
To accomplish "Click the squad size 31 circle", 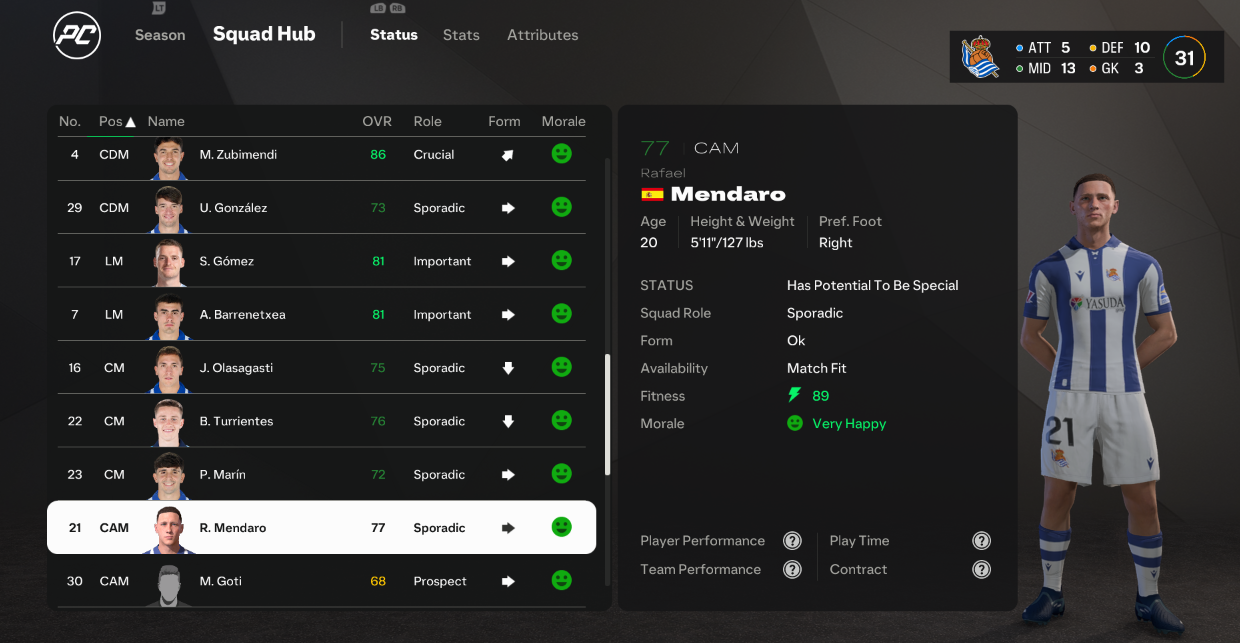I will tap(1184, 58).
